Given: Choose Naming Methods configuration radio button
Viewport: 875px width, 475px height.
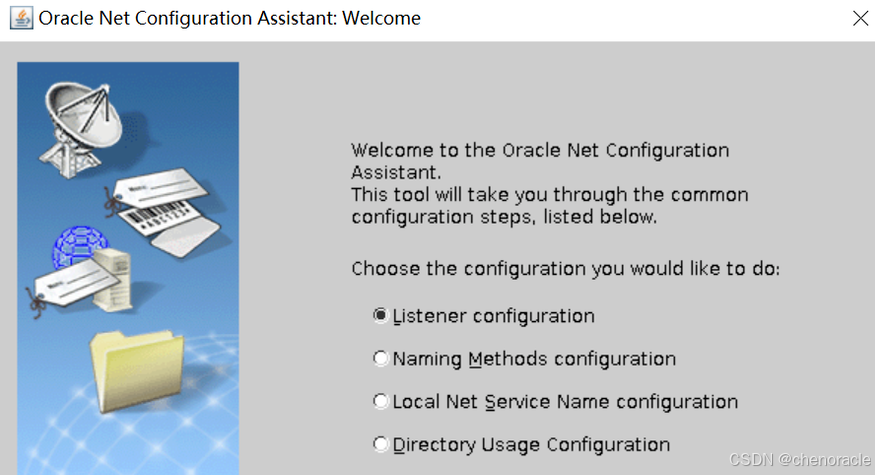Looking at the screenshot, I should coord(380,358).
